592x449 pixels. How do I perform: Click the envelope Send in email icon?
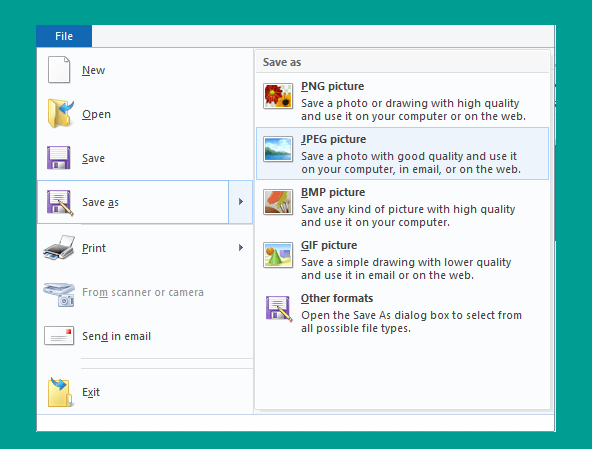point(59,336)
